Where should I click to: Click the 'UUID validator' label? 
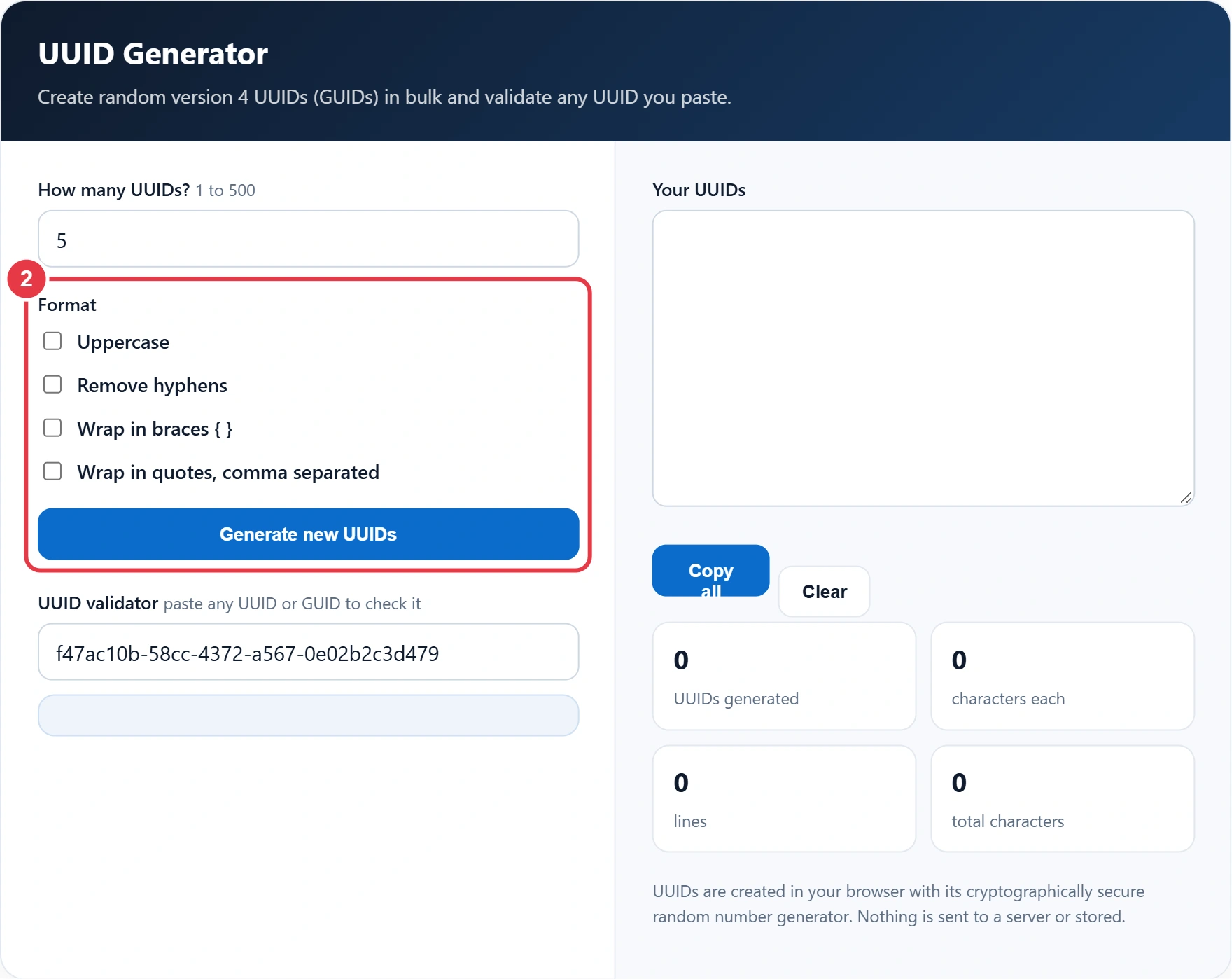pyautogui.click(x=98, y=604)
